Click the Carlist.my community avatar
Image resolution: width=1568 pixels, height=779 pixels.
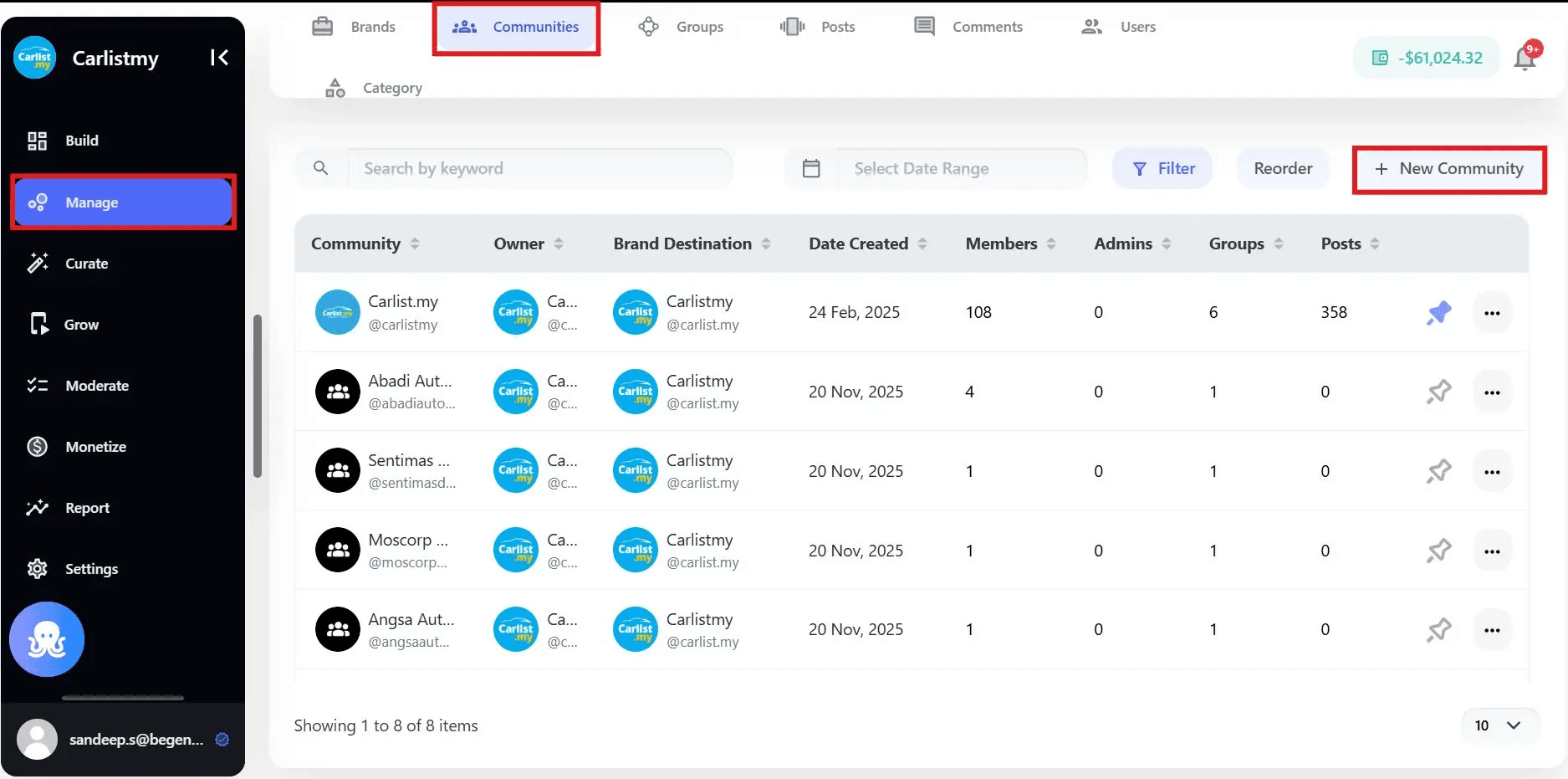(x=338, y=312)
